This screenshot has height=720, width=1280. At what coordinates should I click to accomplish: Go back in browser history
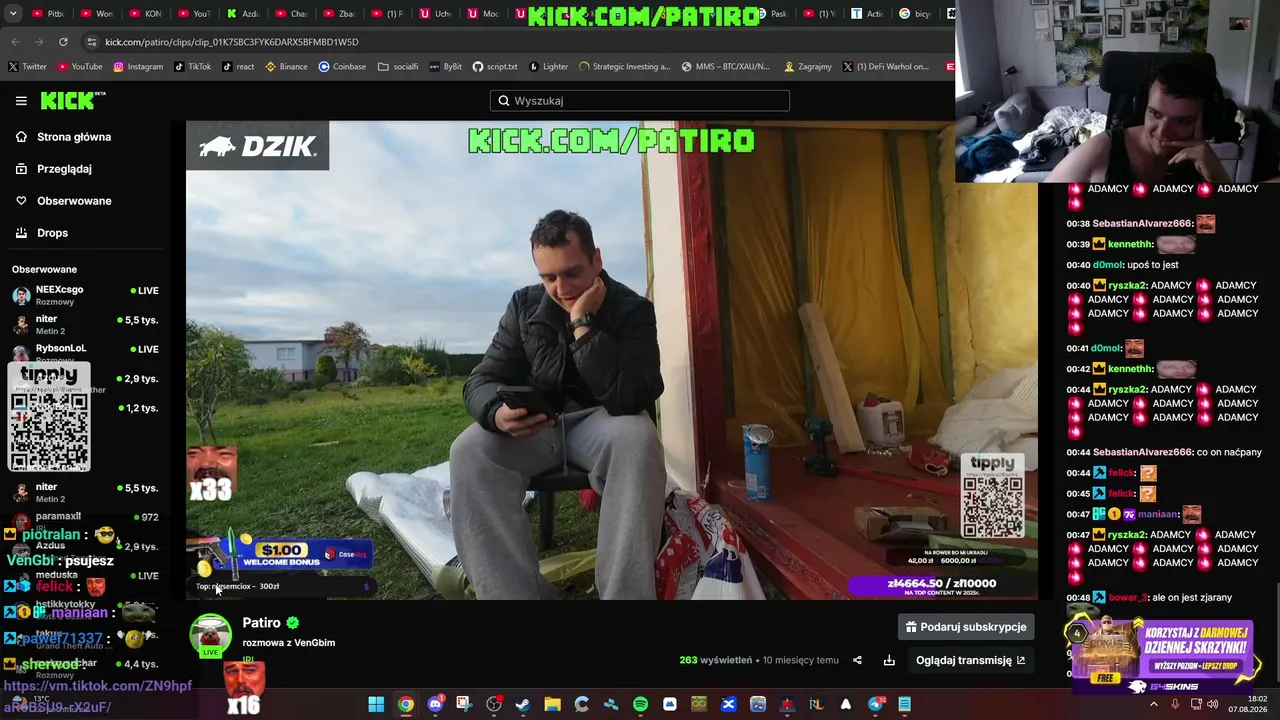[x=15, y=42]
